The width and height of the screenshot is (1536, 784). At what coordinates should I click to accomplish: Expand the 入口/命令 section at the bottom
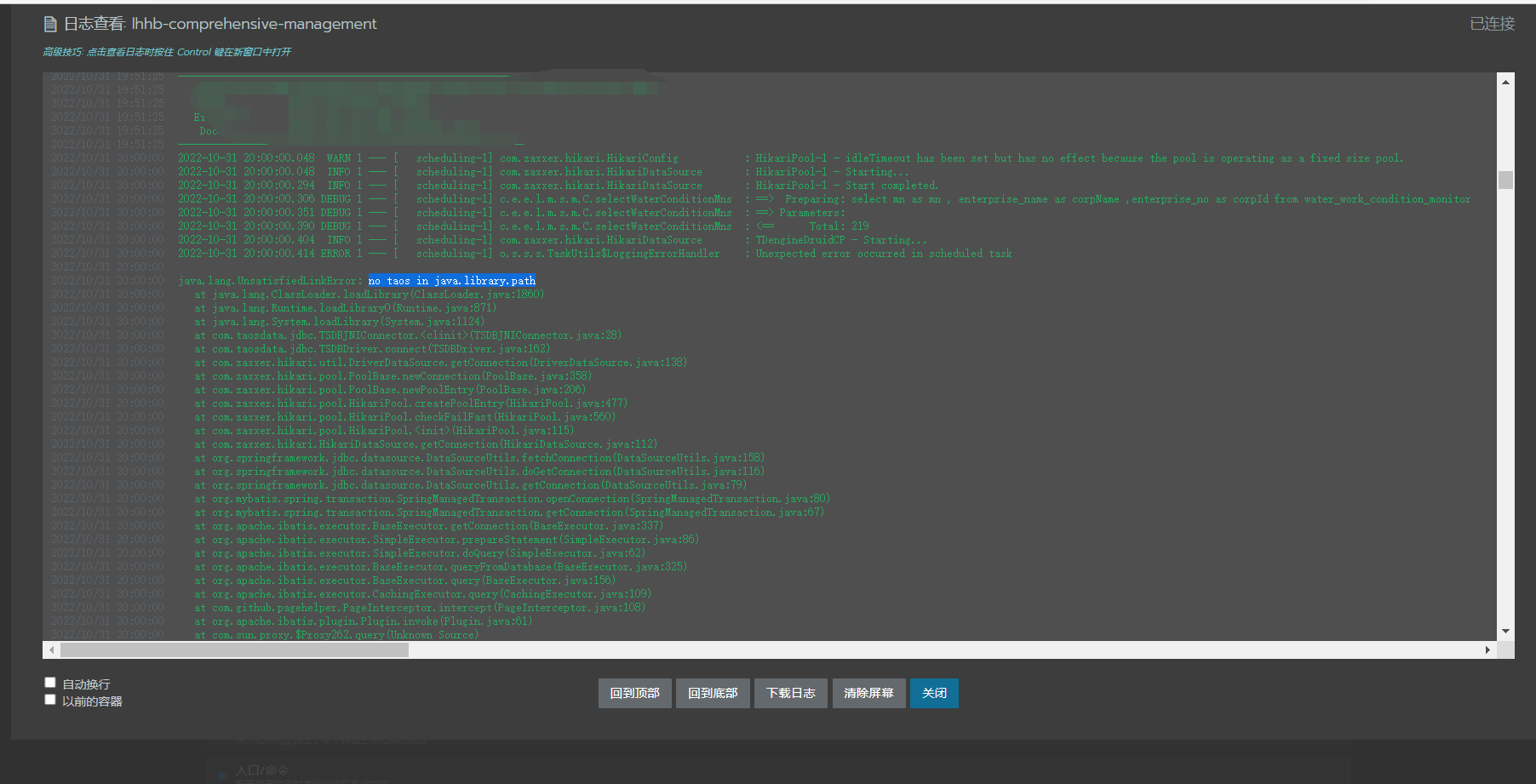(x=223, y=771)
